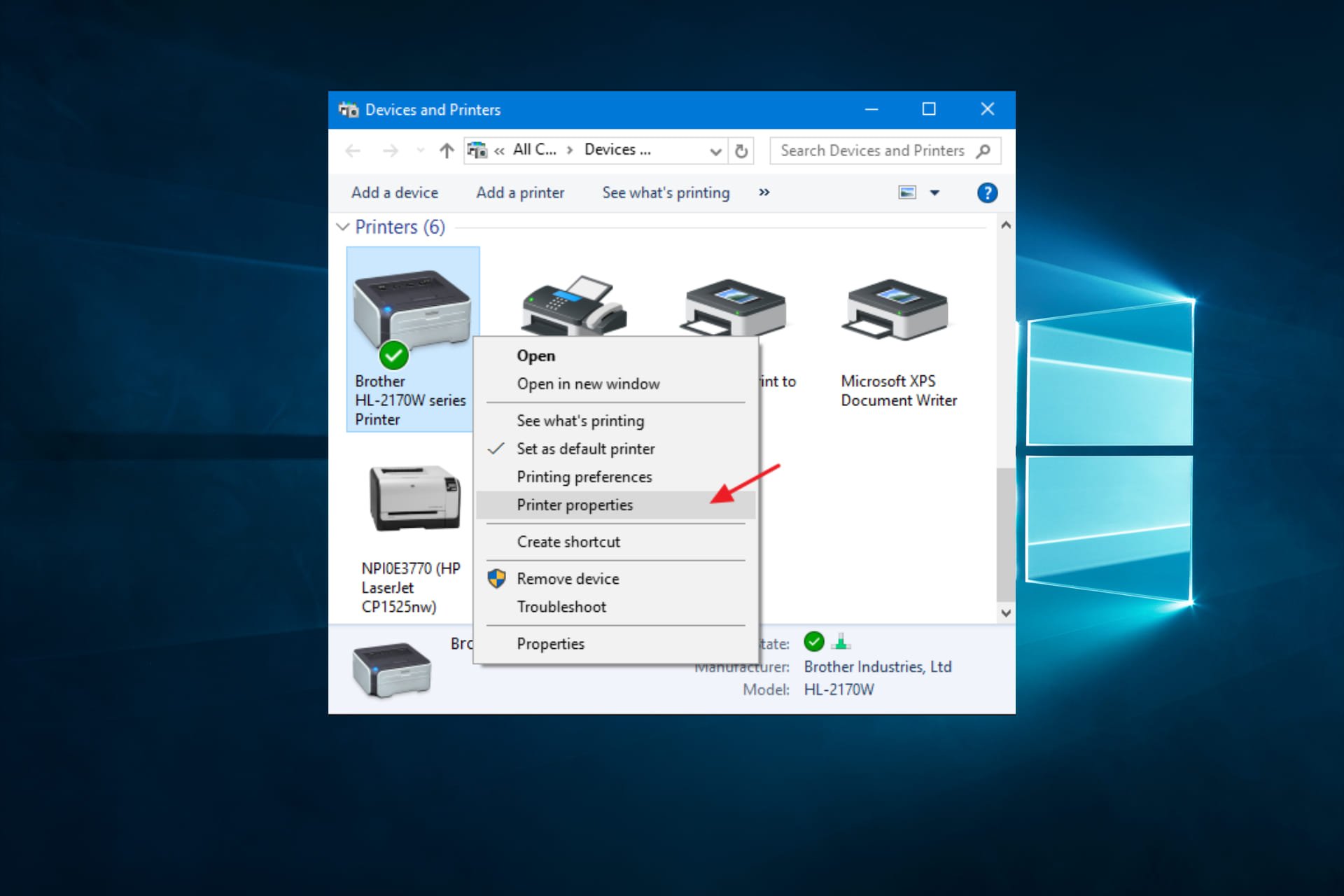Click the Devices and Printers title bar icon
The width and height of the screenshot is (1344, 896).
[x=348, y=110]
